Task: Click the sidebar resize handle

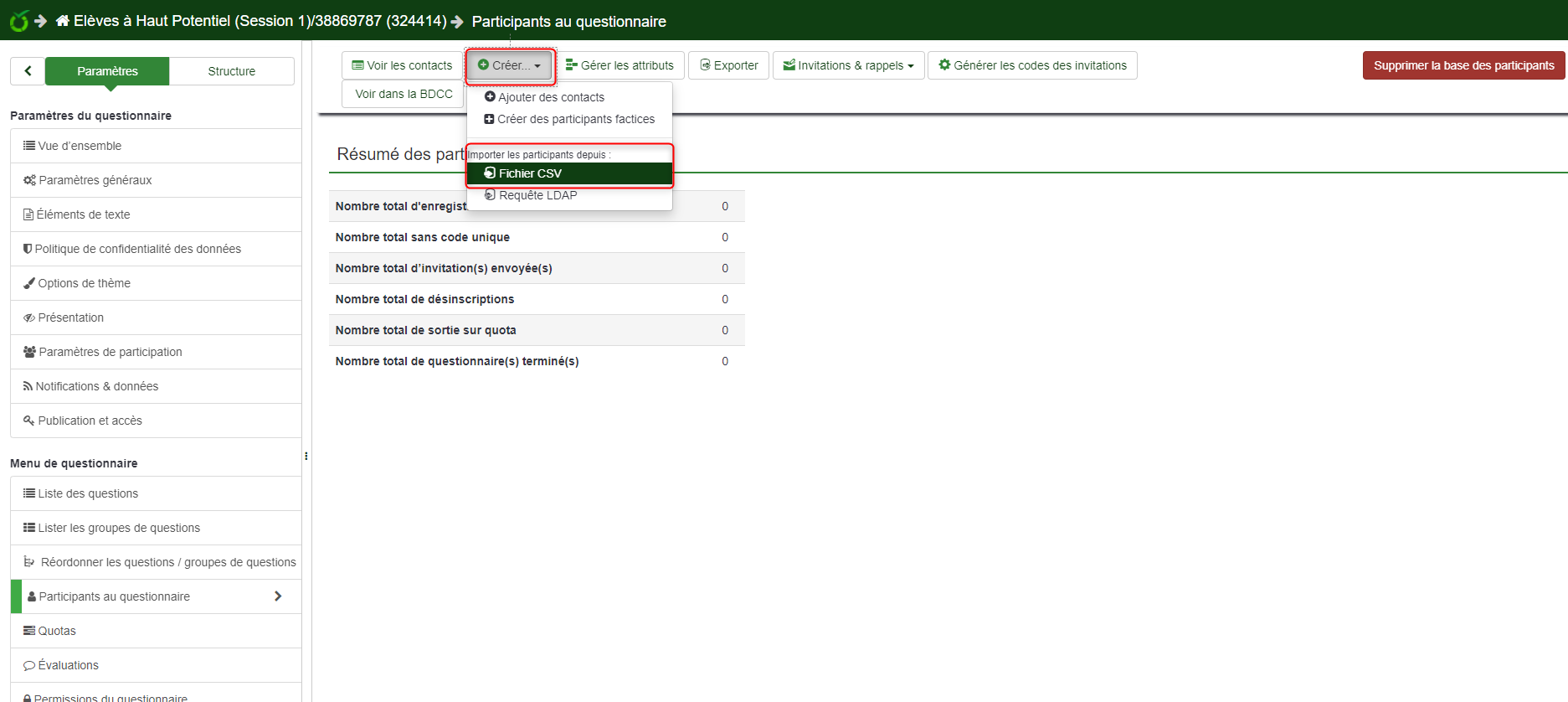Action: [x=306, y=457]
